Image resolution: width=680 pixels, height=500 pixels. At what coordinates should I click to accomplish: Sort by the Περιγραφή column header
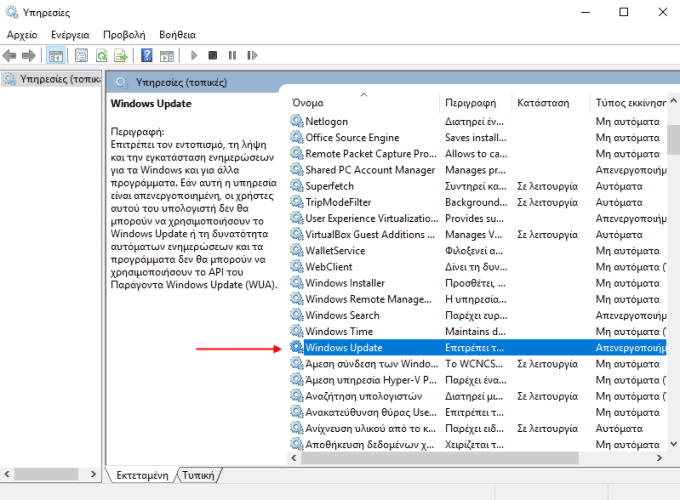click(471, 103)
